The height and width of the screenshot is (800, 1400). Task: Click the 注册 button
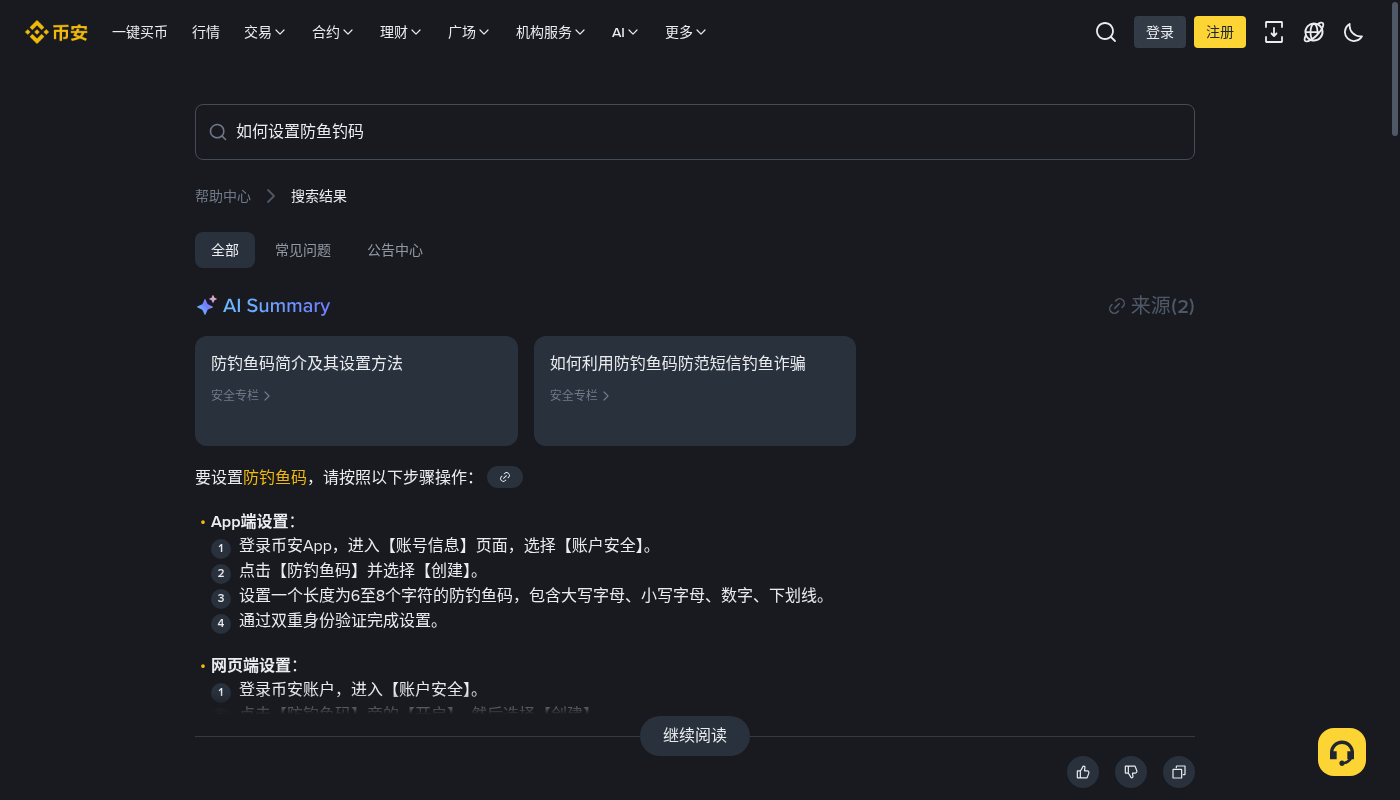(x=1220, y=32)
